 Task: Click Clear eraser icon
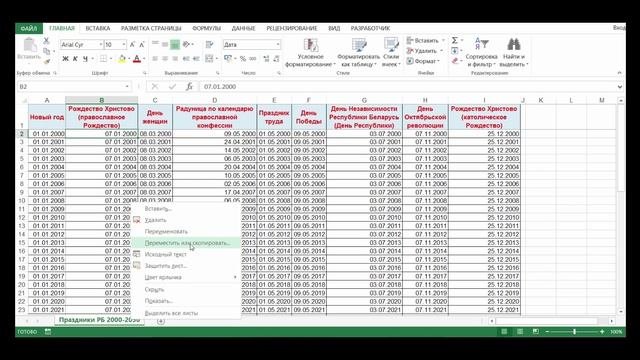(x=455, y=61)
